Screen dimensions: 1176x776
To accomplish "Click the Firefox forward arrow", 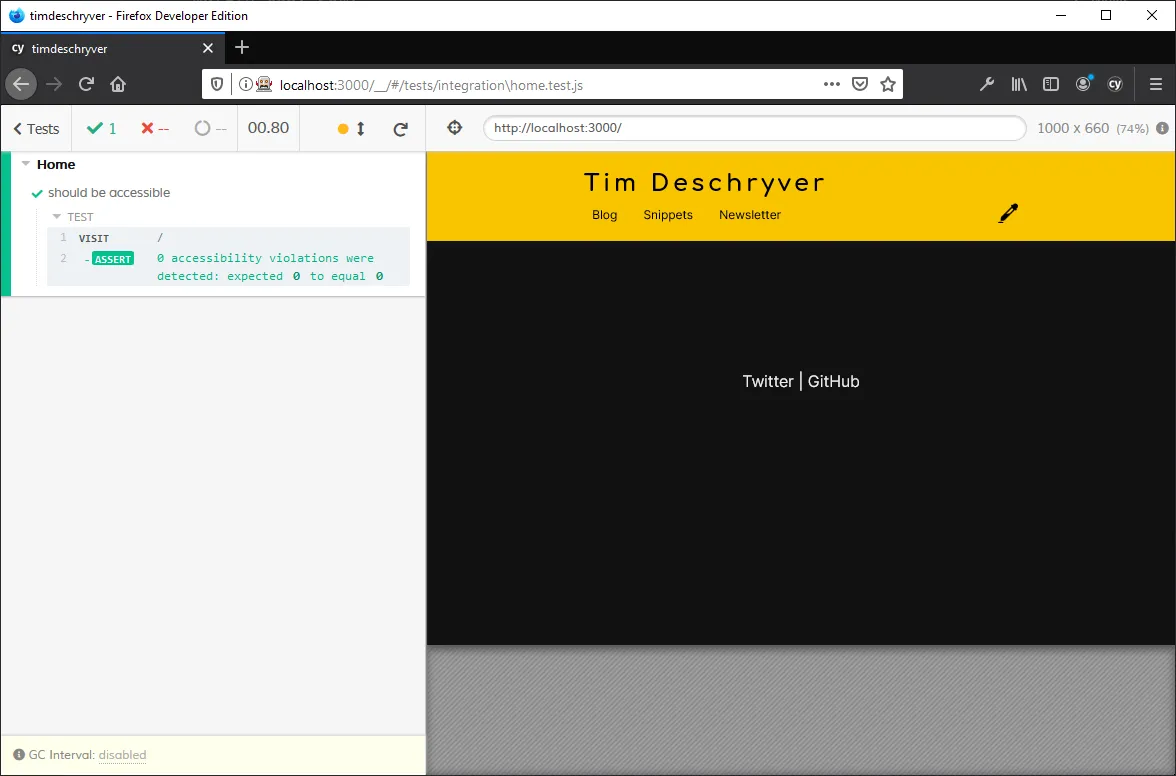I will tap(54, 84).
